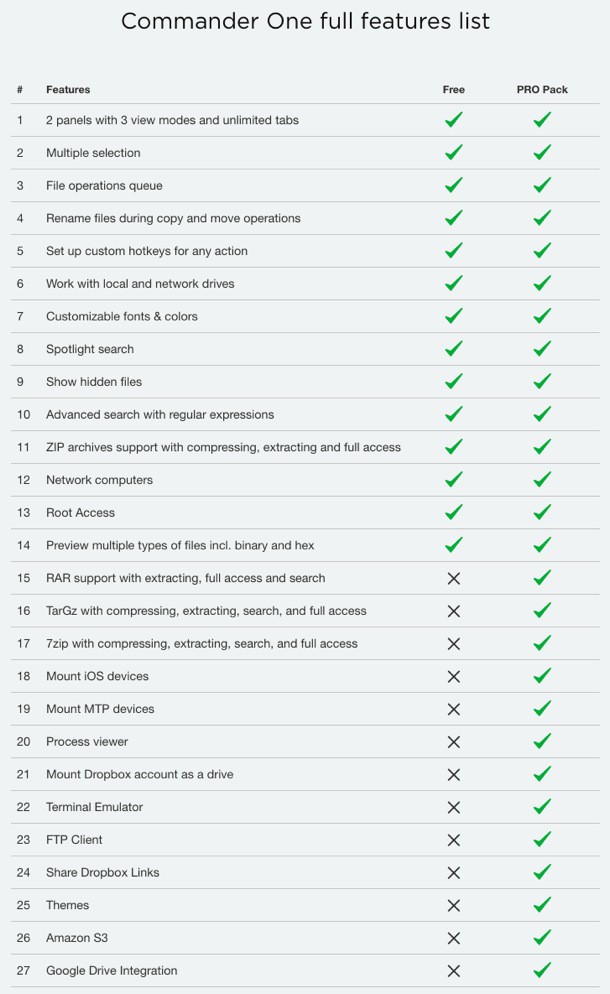Click the Features column header
610x994 pixels.
68,90
